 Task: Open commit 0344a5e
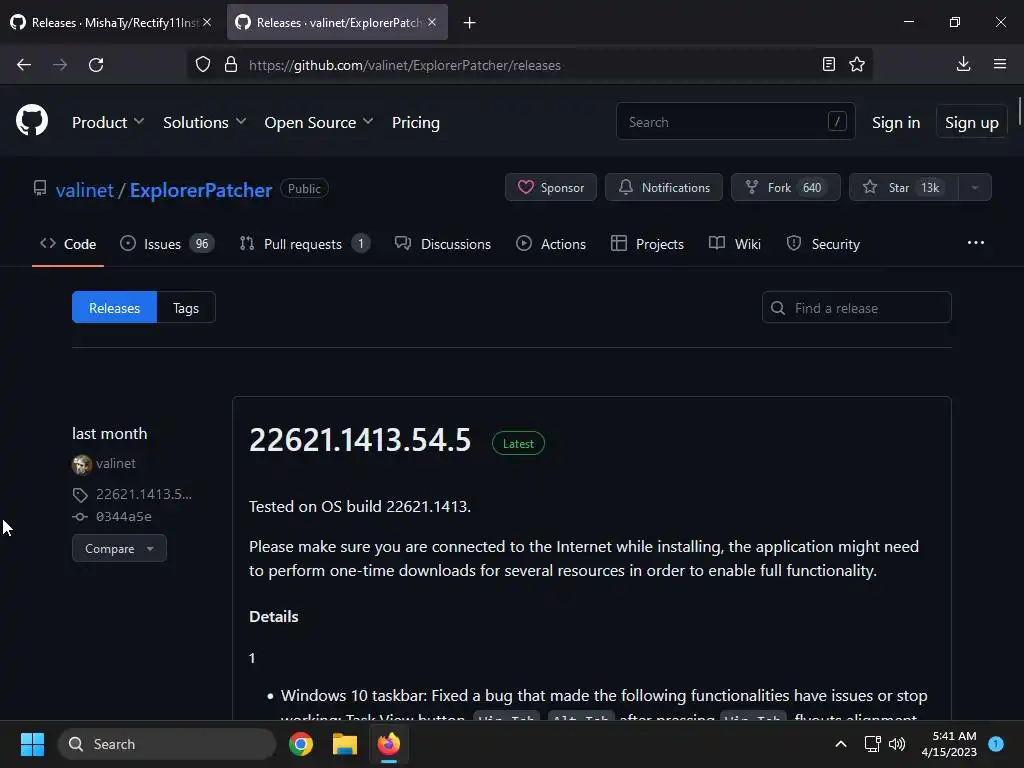click(x=123, y=517)
